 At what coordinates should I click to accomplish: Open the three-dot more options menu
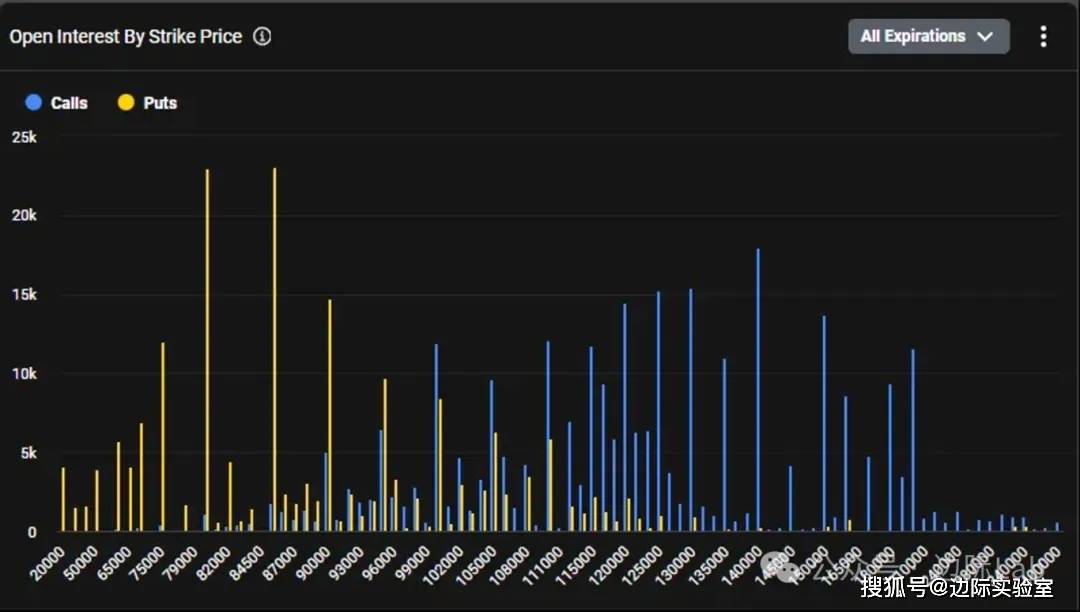click(1043, 37)
